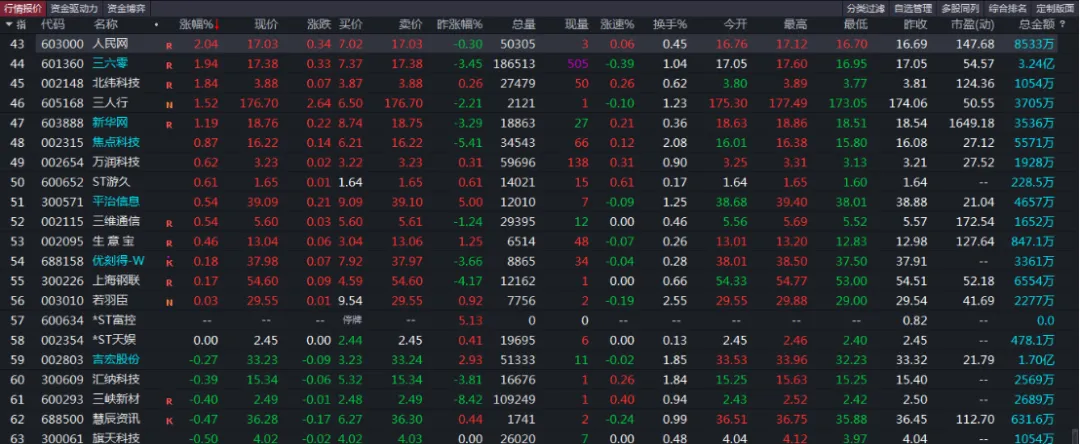1080x444 pixels.
Task: Open 自选管理
Action: 913,8
